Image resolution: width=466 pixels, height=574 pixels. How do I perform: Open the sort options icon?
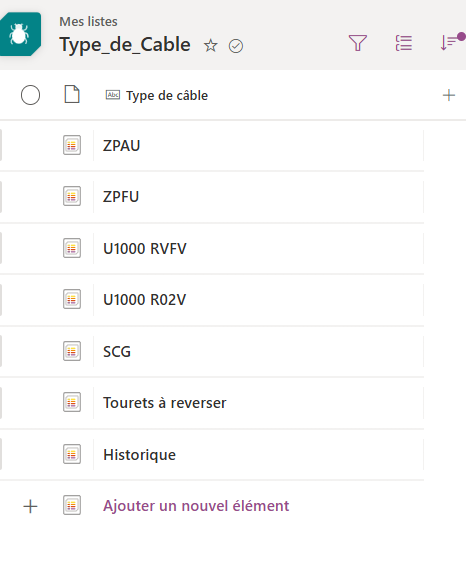(x=450, y=41)
